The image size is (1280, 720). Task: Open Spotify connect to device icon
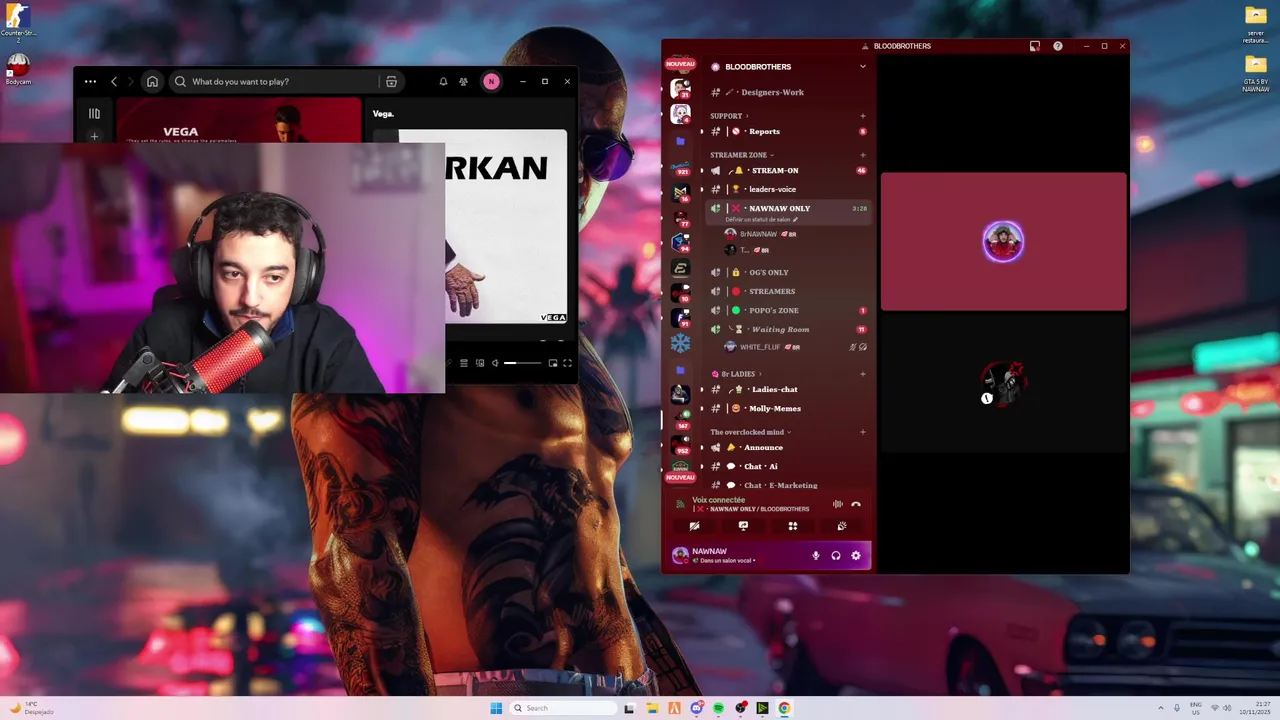coord(480,363)
